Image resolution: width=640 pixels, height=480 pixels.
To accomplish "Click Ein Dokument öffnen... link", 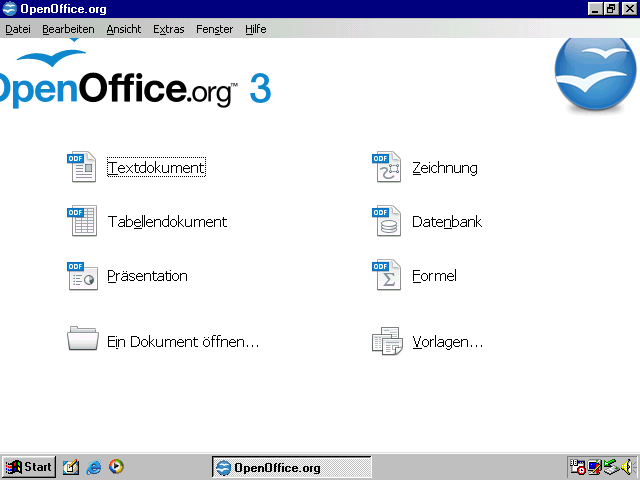I will point(183,341).
